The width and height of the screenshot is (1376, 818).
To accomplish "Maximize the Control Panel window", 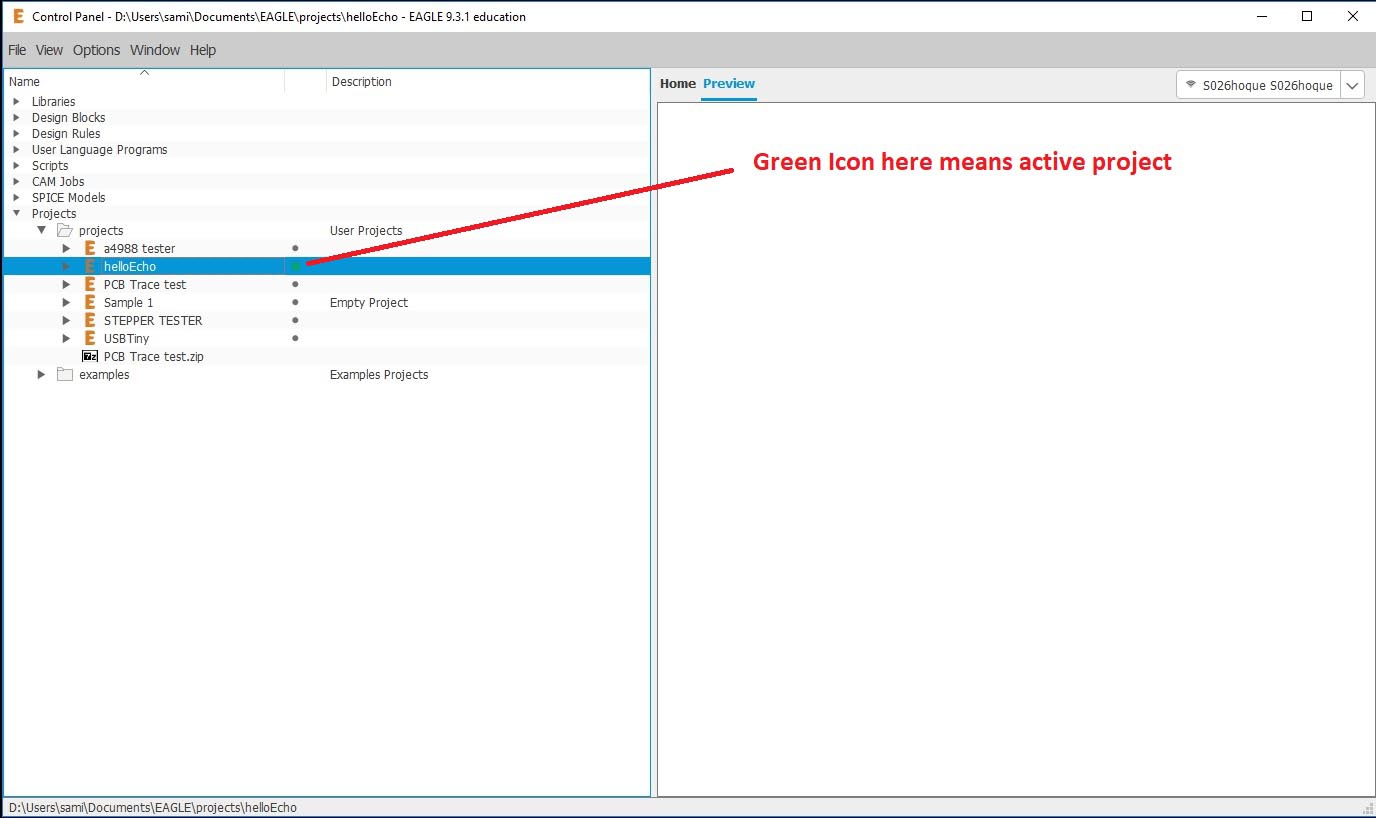I will 1307,16.
